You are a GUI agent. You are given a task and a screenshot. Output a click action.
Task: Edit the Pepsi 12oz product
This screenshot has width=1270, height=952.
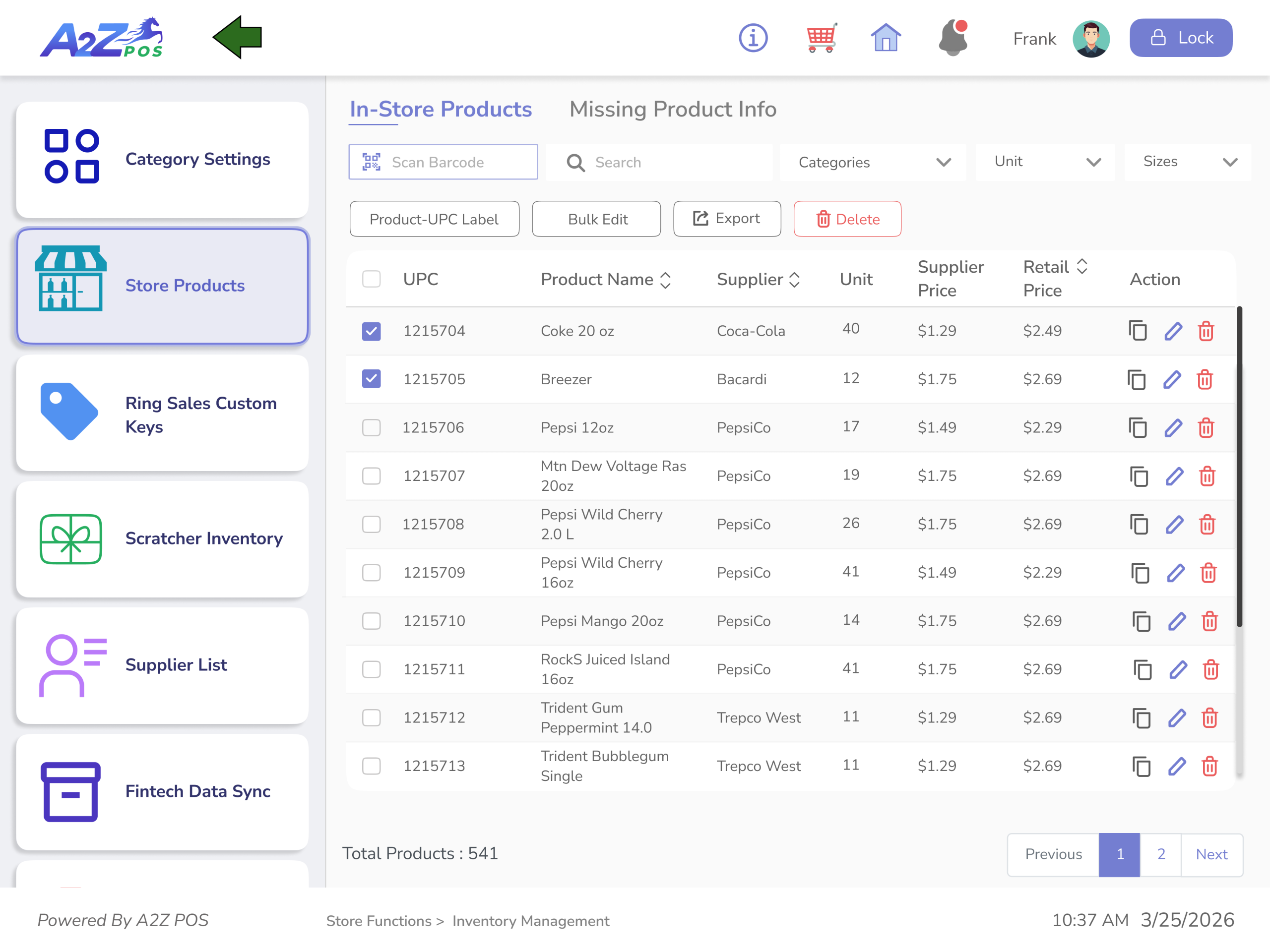pyautogui.click(x=1173, y=427)
